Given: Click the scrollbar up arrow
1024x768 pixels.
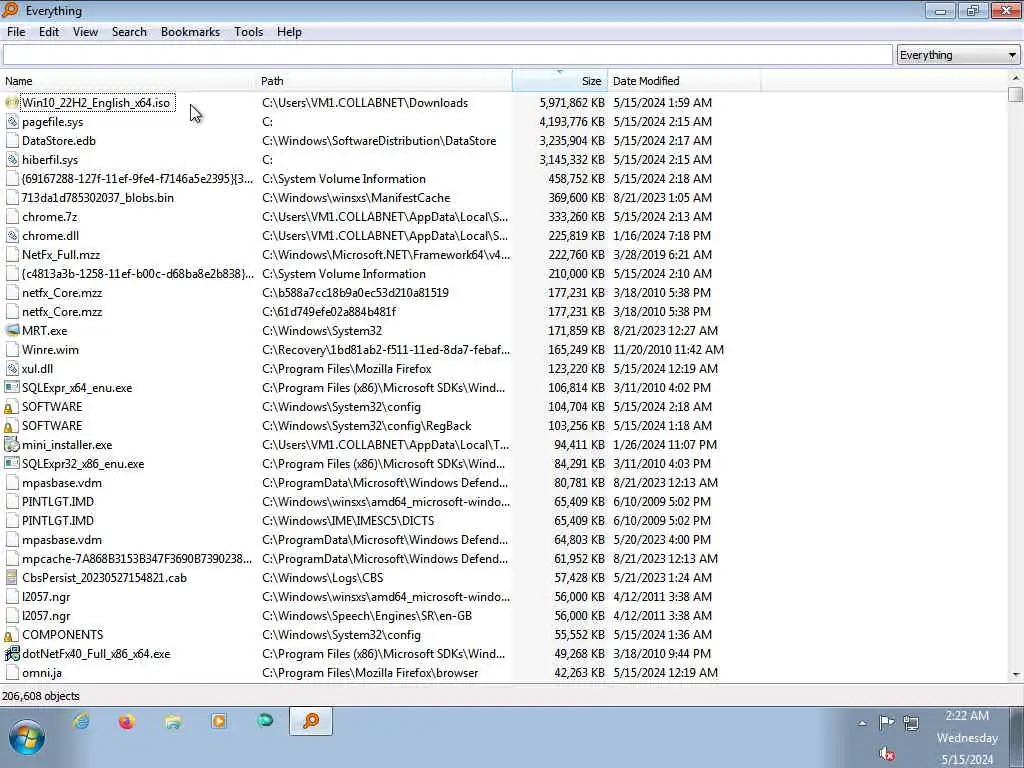Looking at the screenshot, I should 1015,78.
